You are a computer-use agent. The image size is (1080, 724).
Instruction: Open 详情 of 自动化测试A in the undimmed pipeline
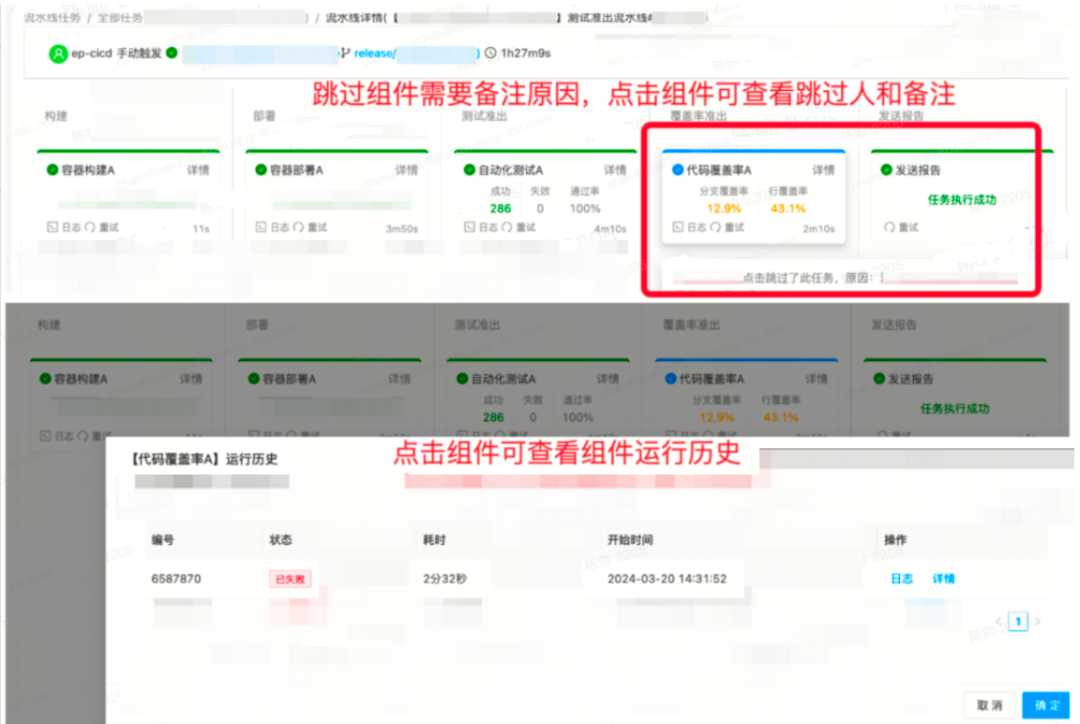click(615, 170)
